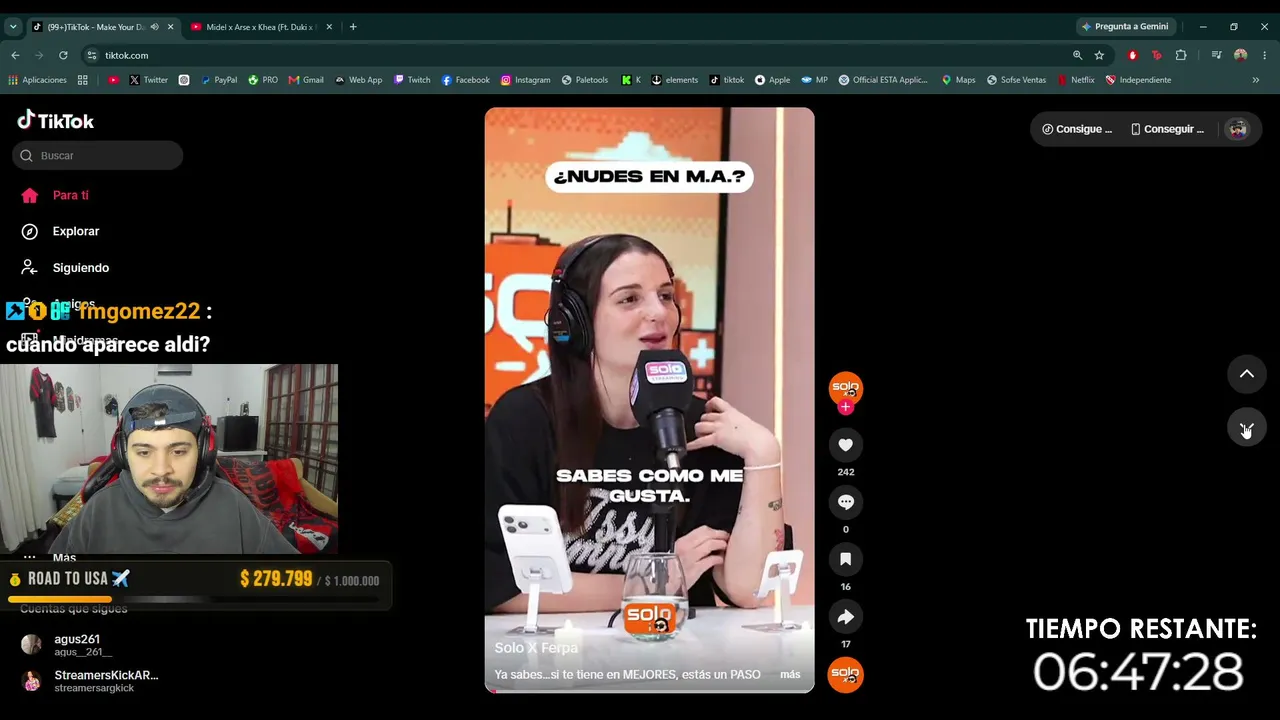
Task: Bookmark this page with star icon
Action: pos(1099,55)
